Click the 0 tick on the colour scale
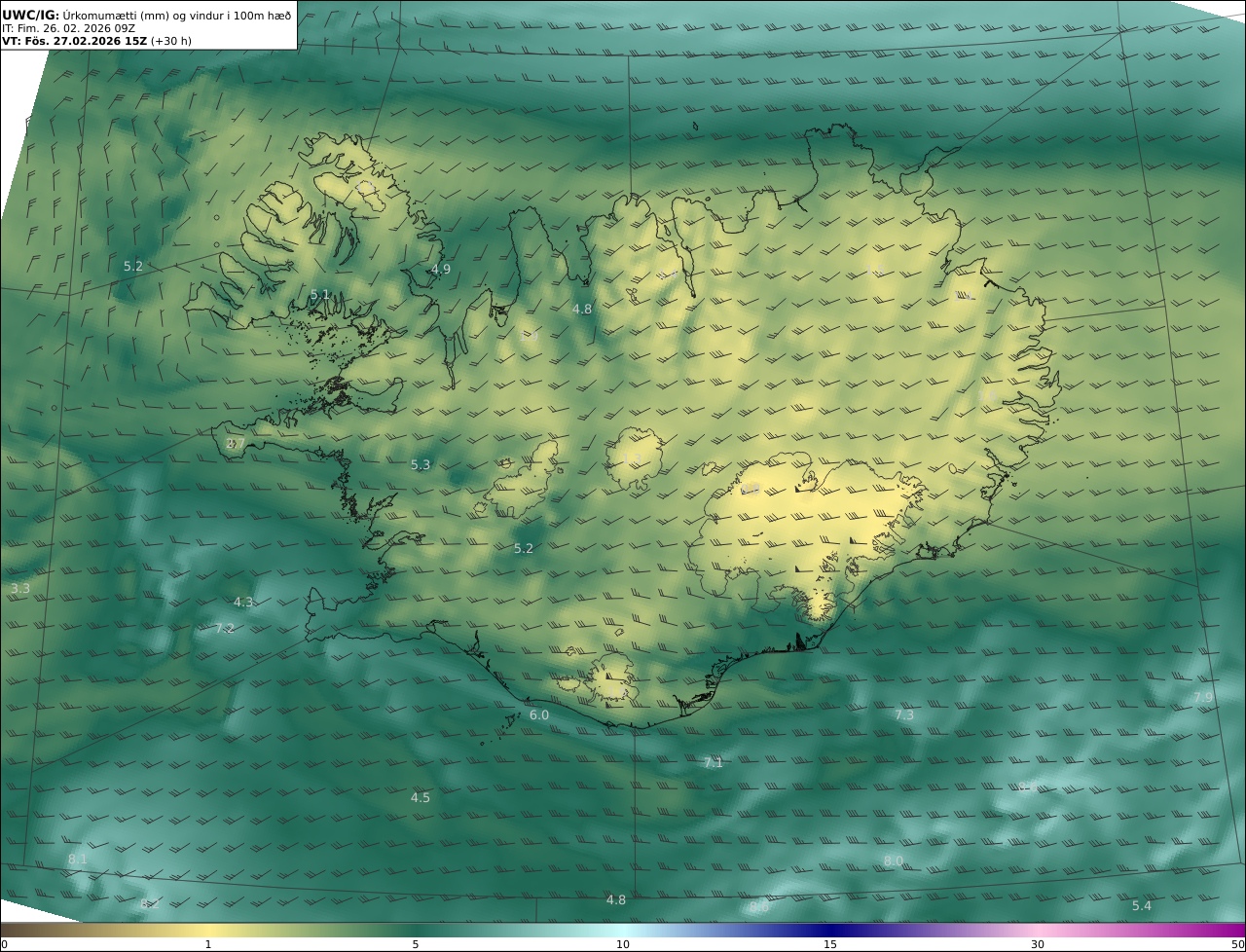 [x=4, y=944]
